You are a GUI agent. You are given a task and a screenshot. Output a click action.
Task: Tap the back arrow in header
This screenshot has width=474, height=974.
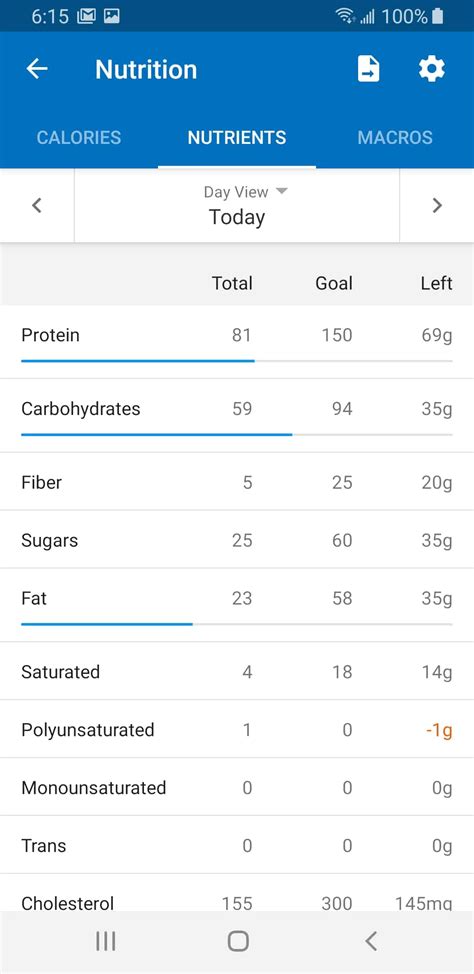[x=37, y=69]
